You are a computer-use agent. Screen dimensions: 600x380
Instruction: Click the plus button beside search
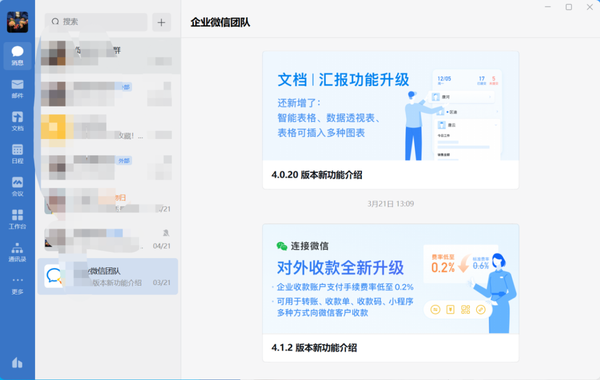coord(161,22)
